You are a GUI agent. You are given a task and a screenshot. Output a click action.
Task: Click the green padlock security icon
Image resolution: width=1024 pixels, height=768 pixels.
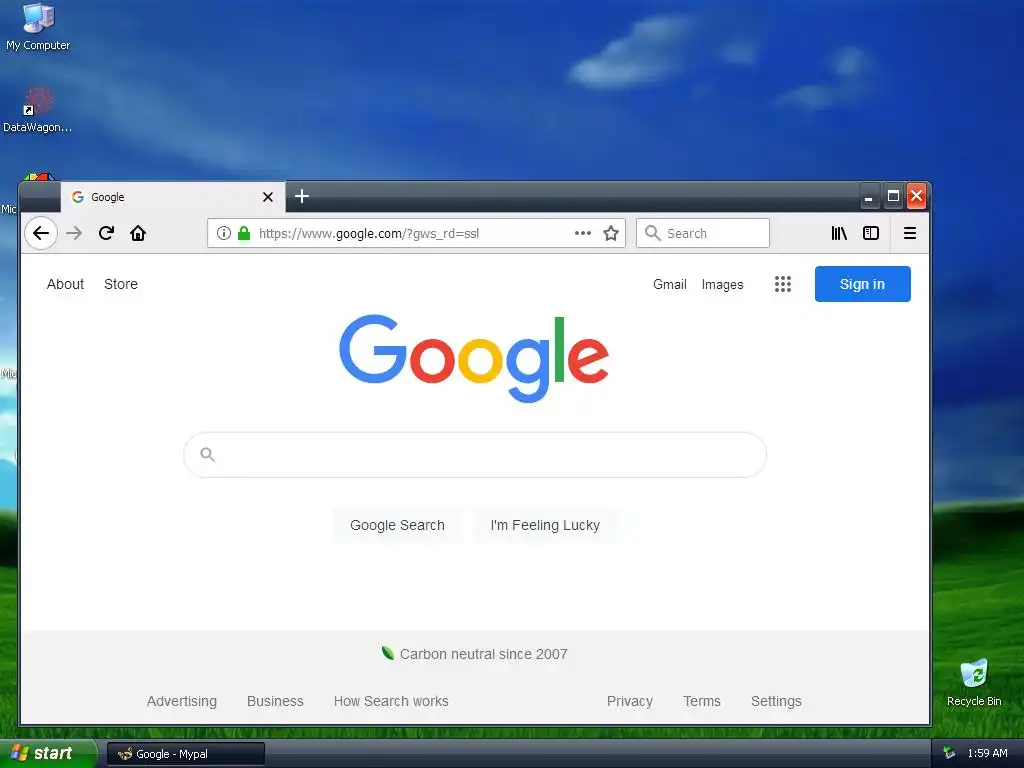tap(244, 233)
